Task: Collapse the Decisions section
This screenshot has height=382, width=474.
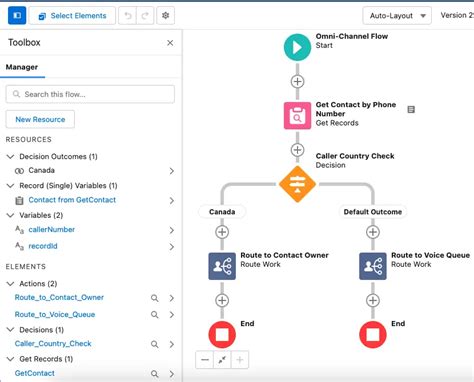Action: [x=10, y=329]
